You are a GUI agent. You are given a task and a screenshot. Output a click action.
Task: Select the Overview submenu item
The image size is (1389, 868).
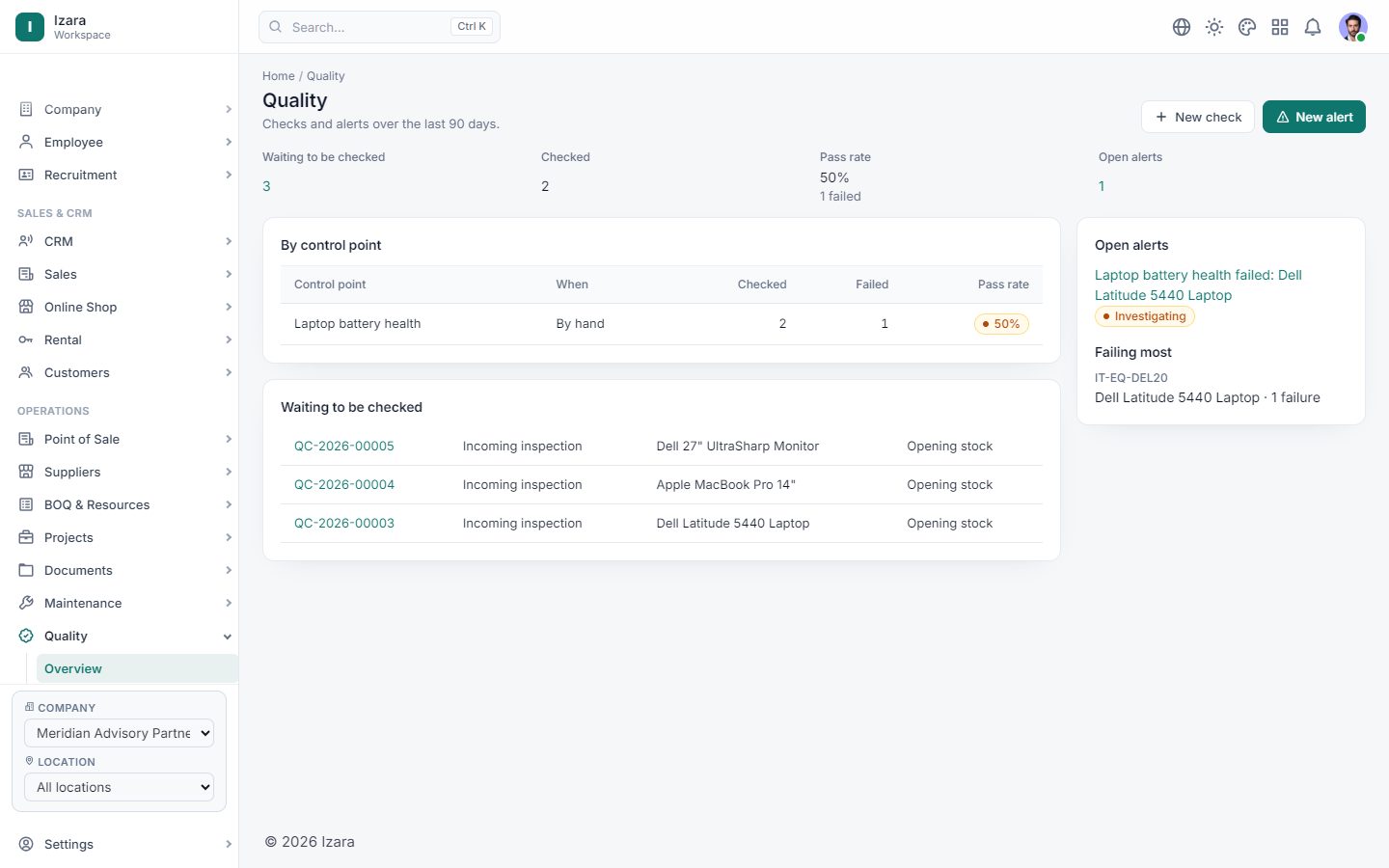(x=137, y=668)
